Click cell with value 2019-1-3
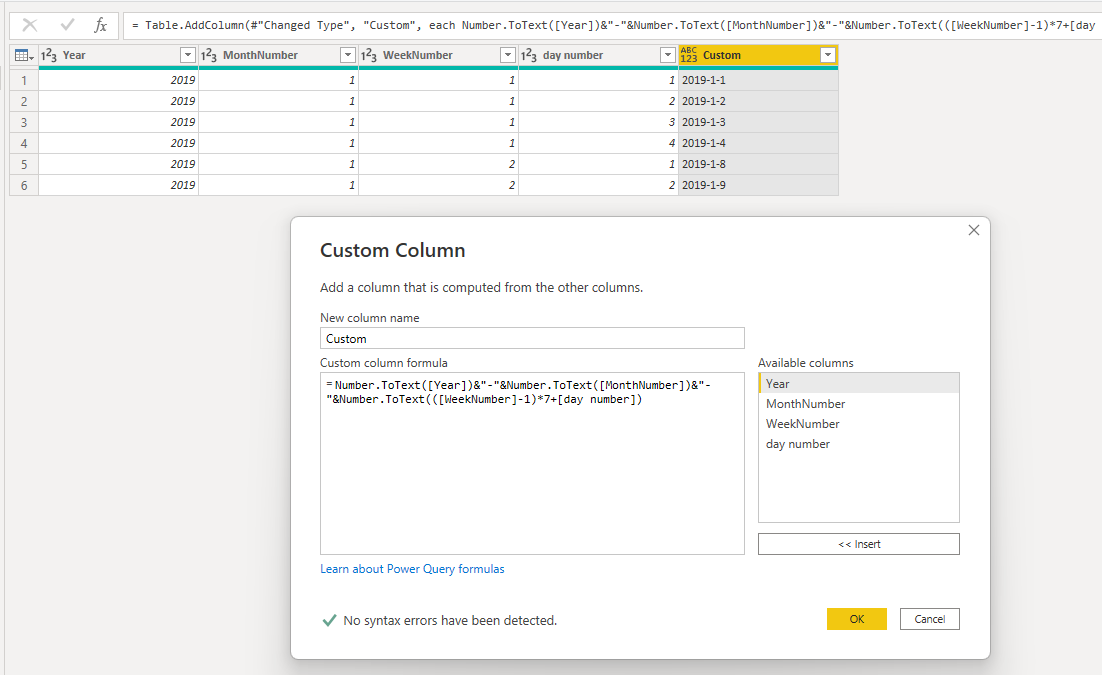The height and width of the screenshot is (675, 1102). pyautogui.click(x=758, y=122)
